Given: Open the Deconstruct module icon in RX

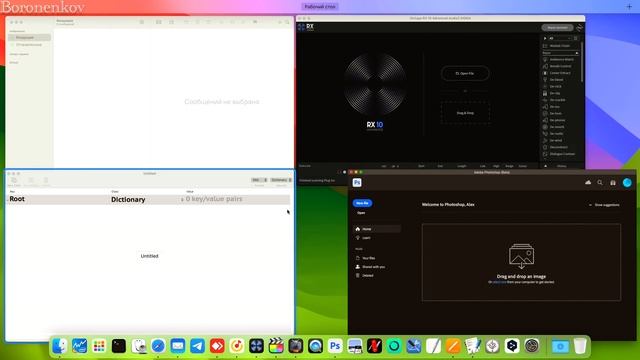Looking at the screenshot, I should pos(545,147).
